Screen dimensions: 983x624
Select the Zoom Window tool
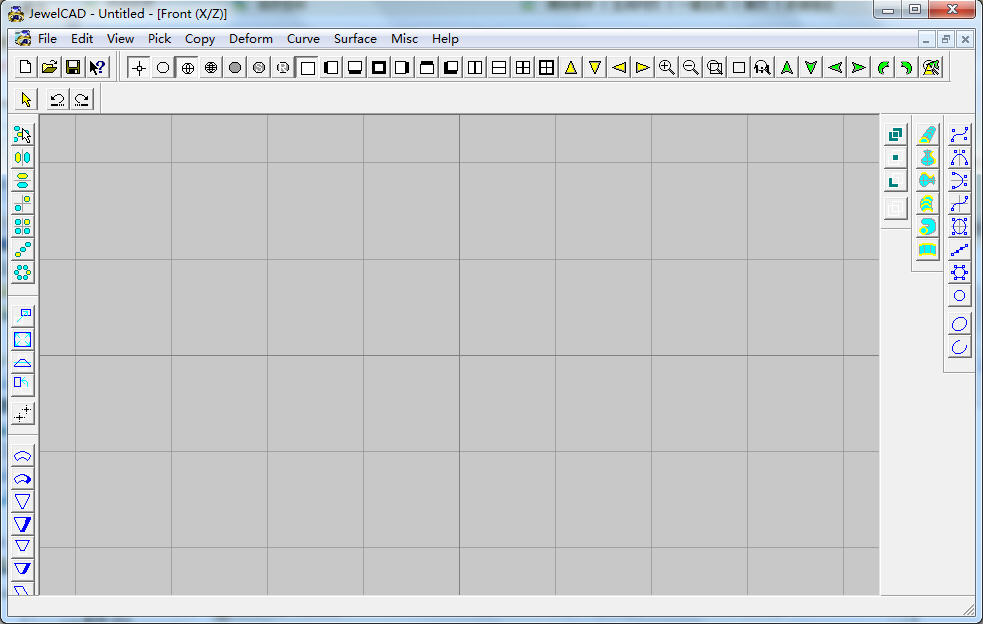[714, 67]
